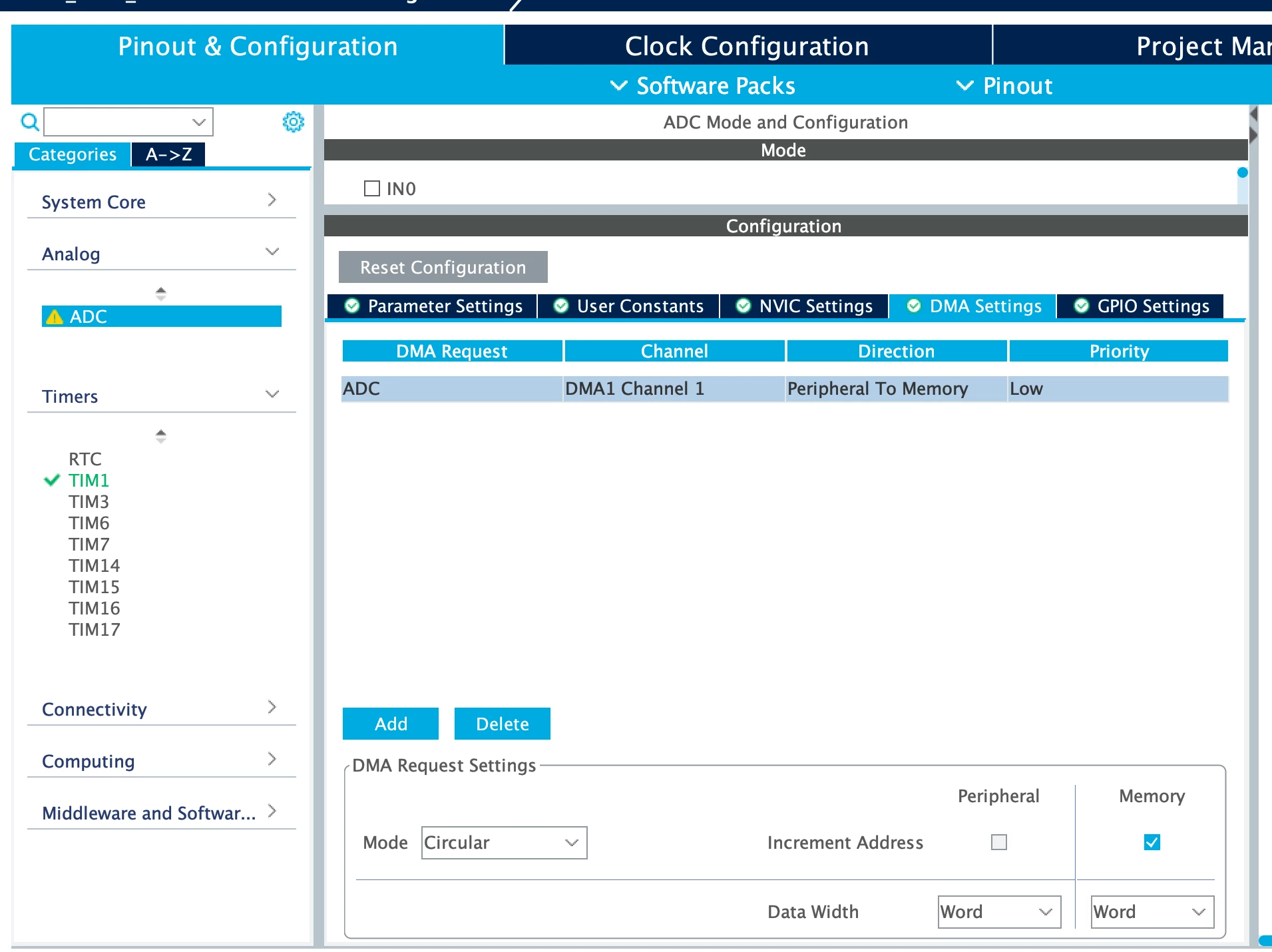
Task: Open the User Constants tab
Action: click(629, 306)
